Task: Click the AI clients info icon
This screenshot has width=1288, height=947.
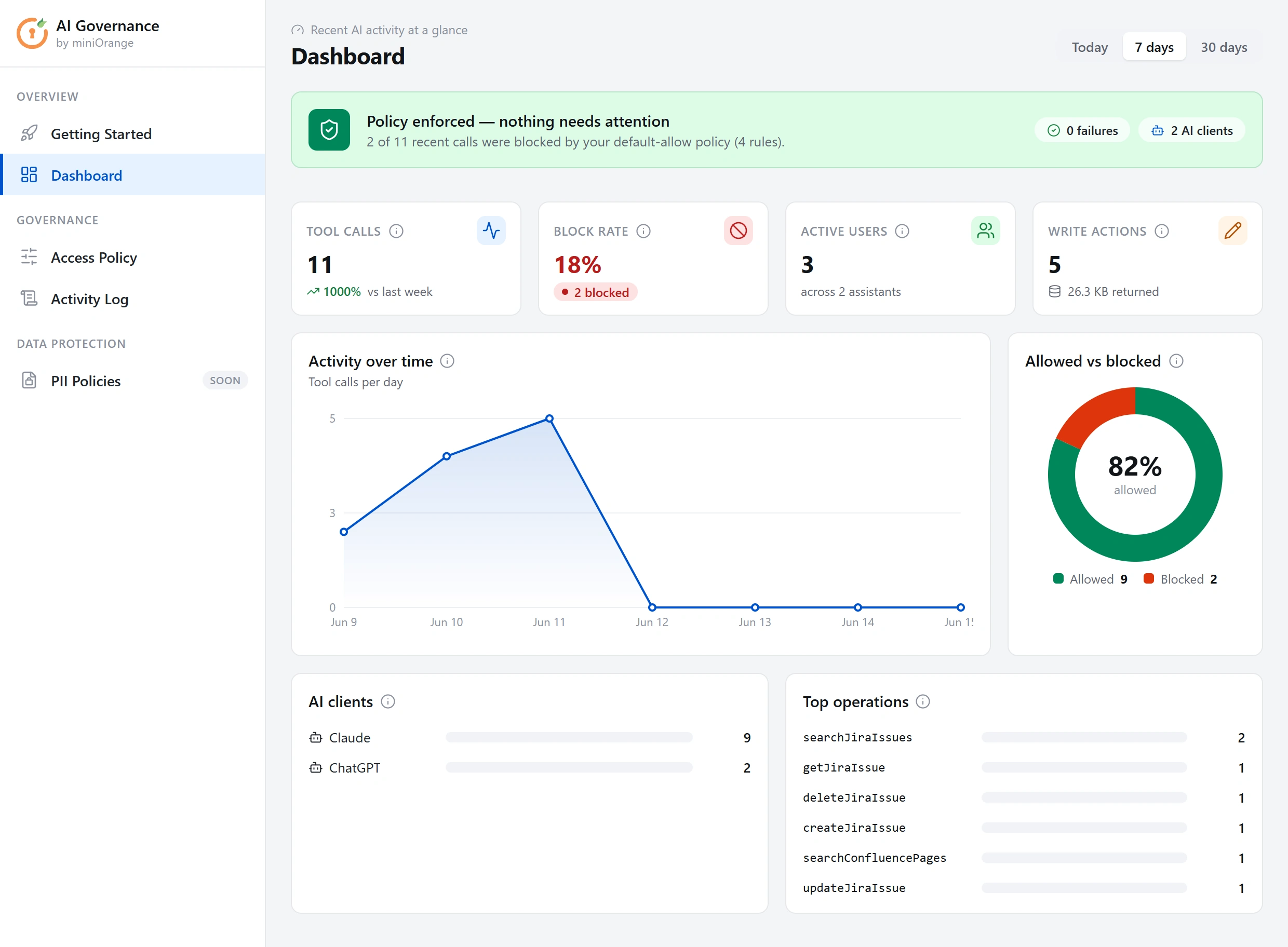Action: pyautogui.click(x=388, y=701)
